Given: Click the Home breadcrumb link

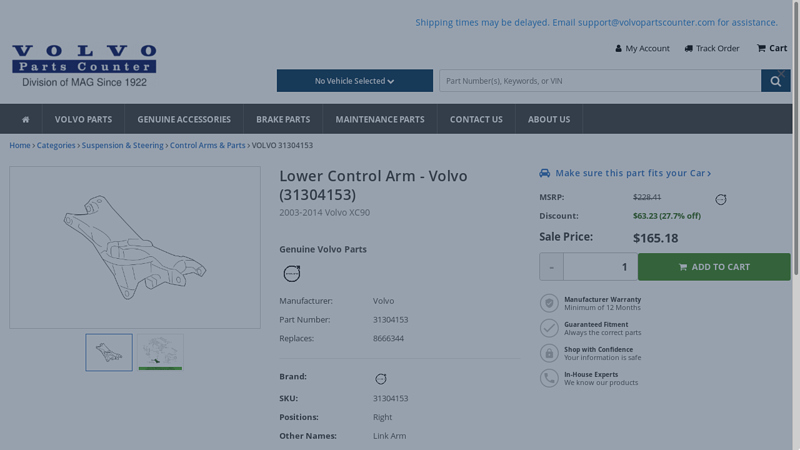Looking at the screenshot, I should [20, 145].
